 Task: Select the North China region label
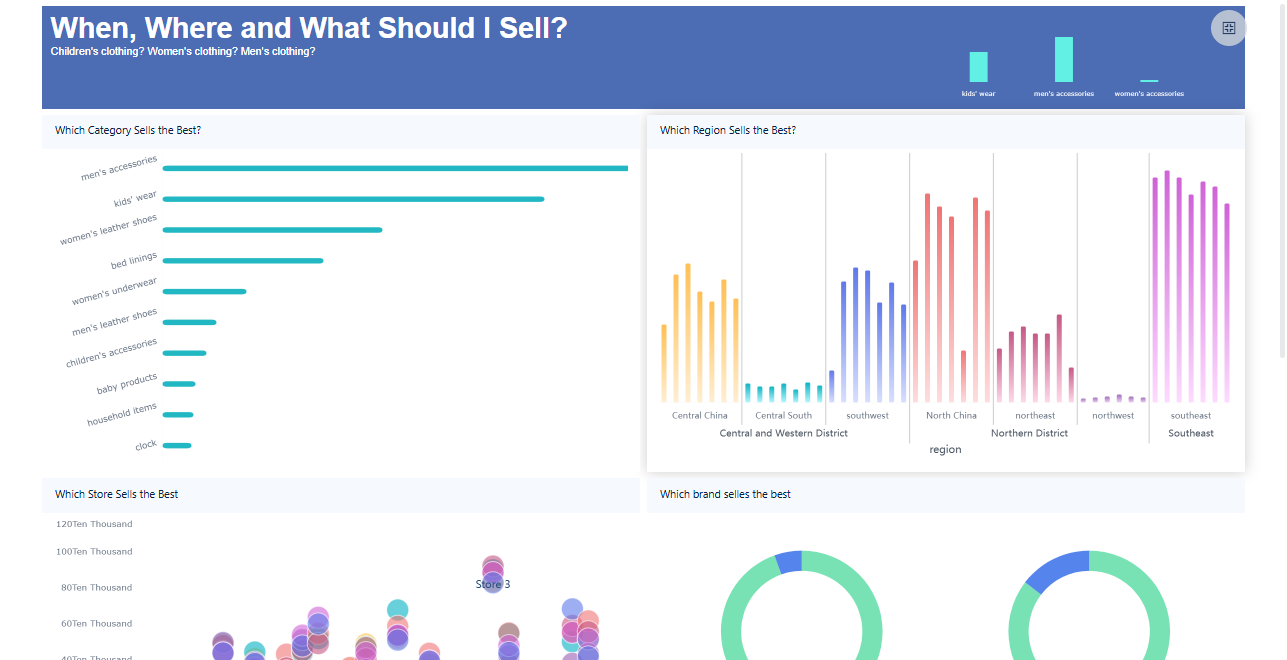point(951,416)
